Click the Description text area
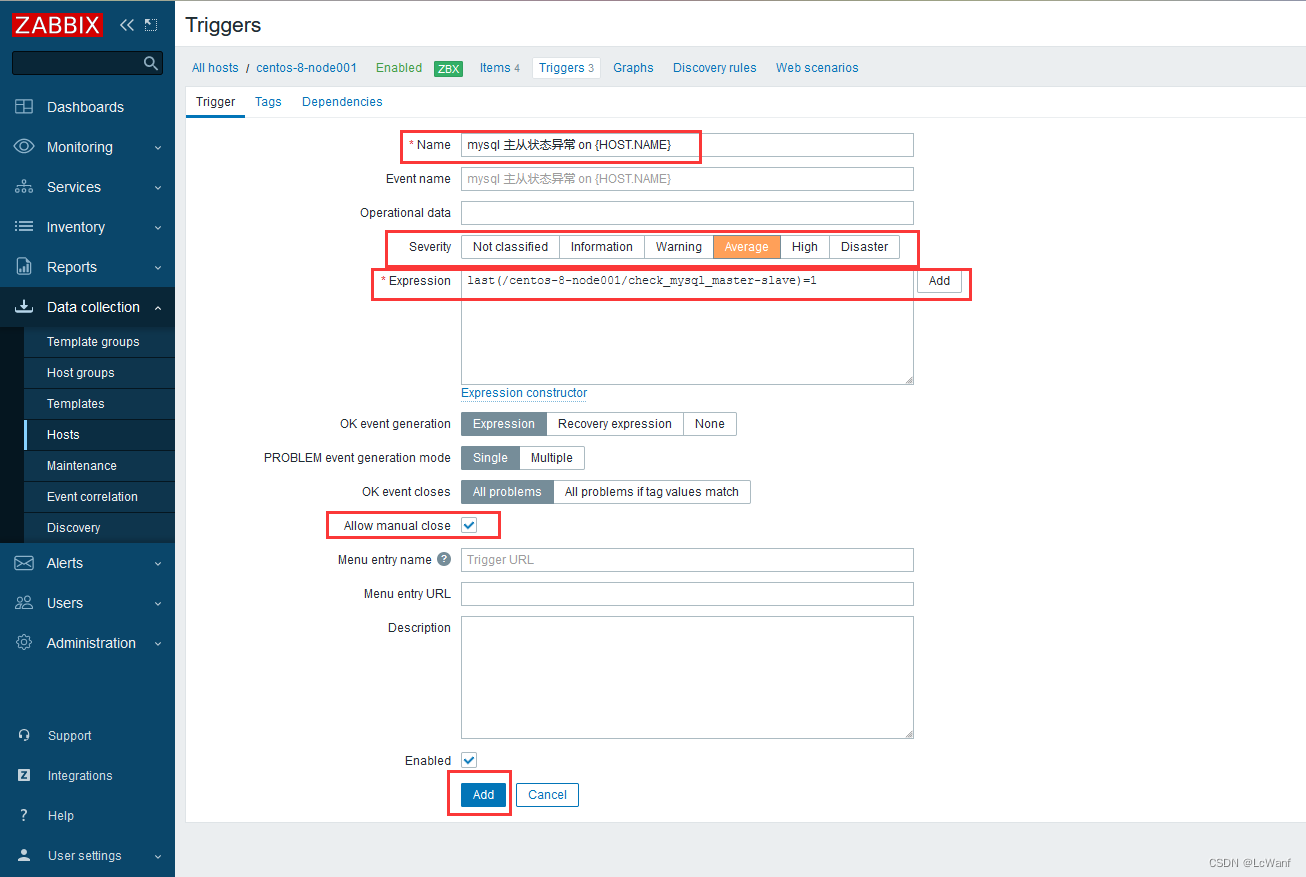Image resolution: width=1306 pixels, height=877 pixels. [x=687, y=678]
